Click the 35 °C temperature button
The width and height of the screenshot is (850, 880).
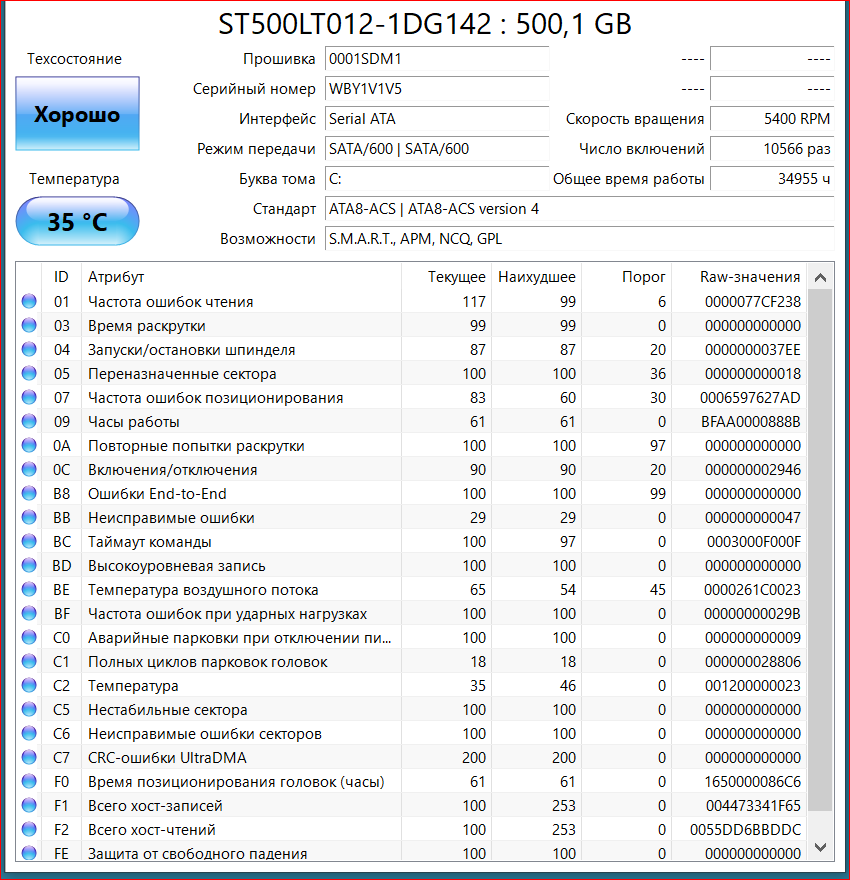77,221
